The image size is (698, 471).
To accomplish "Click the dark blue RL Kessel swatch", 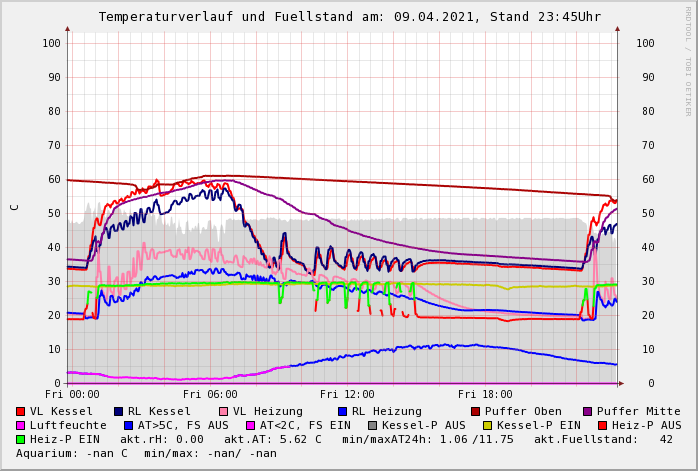I will (119, 411).
